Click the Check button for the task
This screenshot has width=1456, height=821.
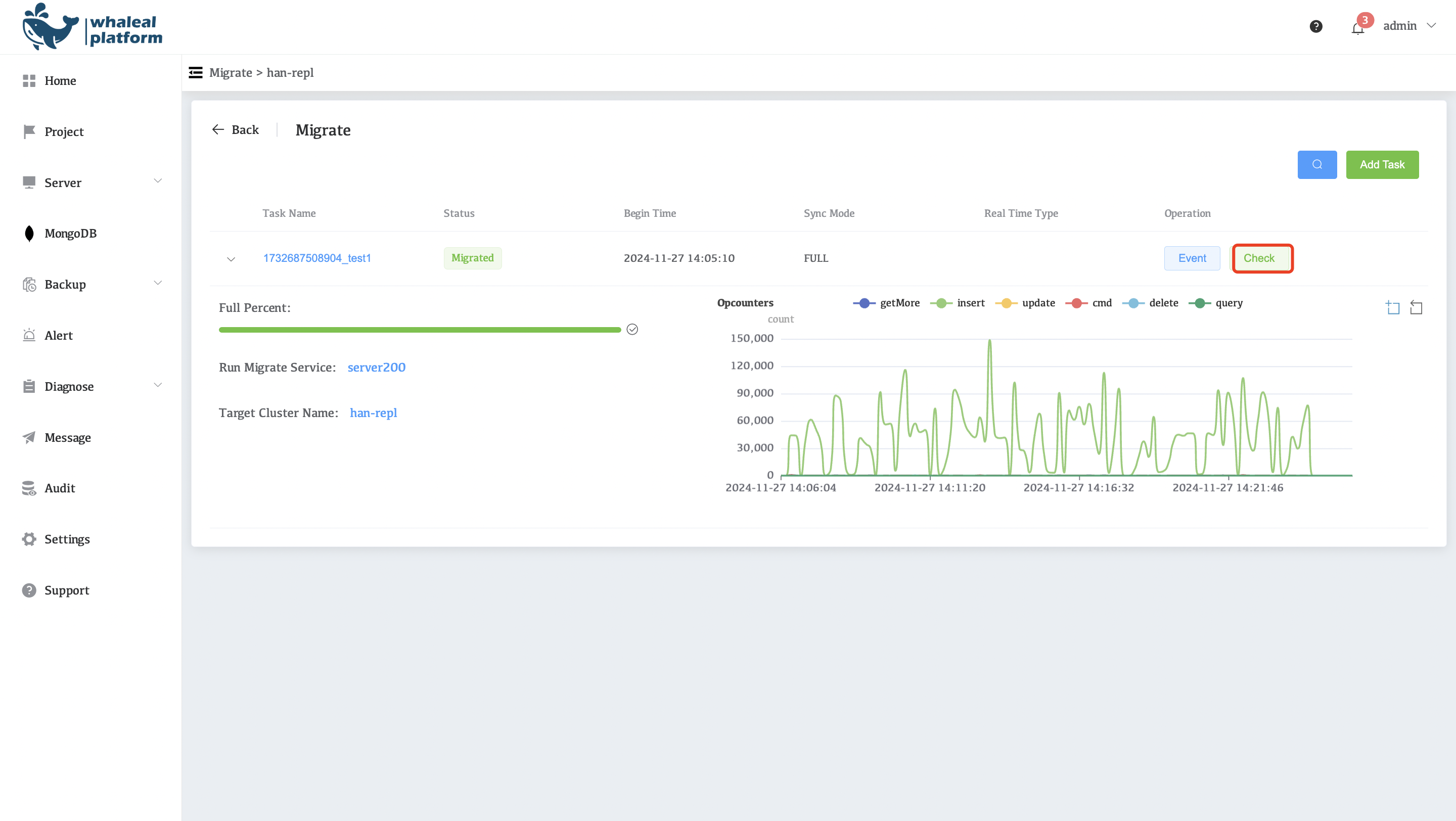click(1259, 258)
